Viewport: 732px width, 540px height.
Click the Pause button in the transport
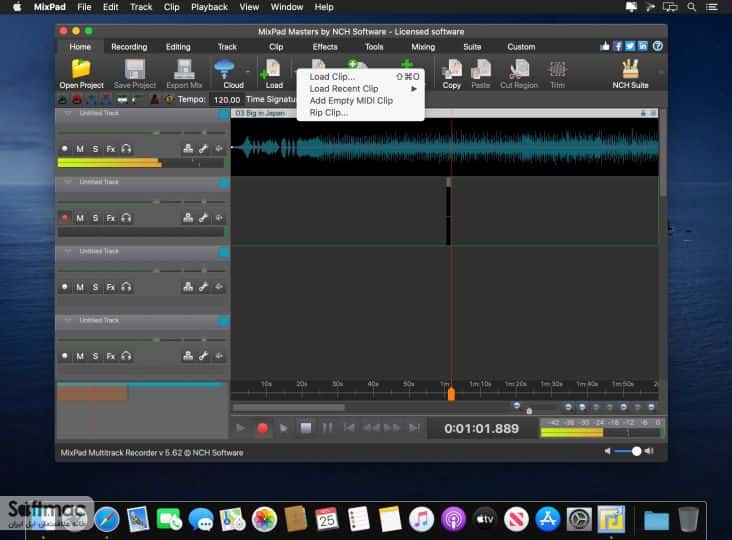point(327,428)
